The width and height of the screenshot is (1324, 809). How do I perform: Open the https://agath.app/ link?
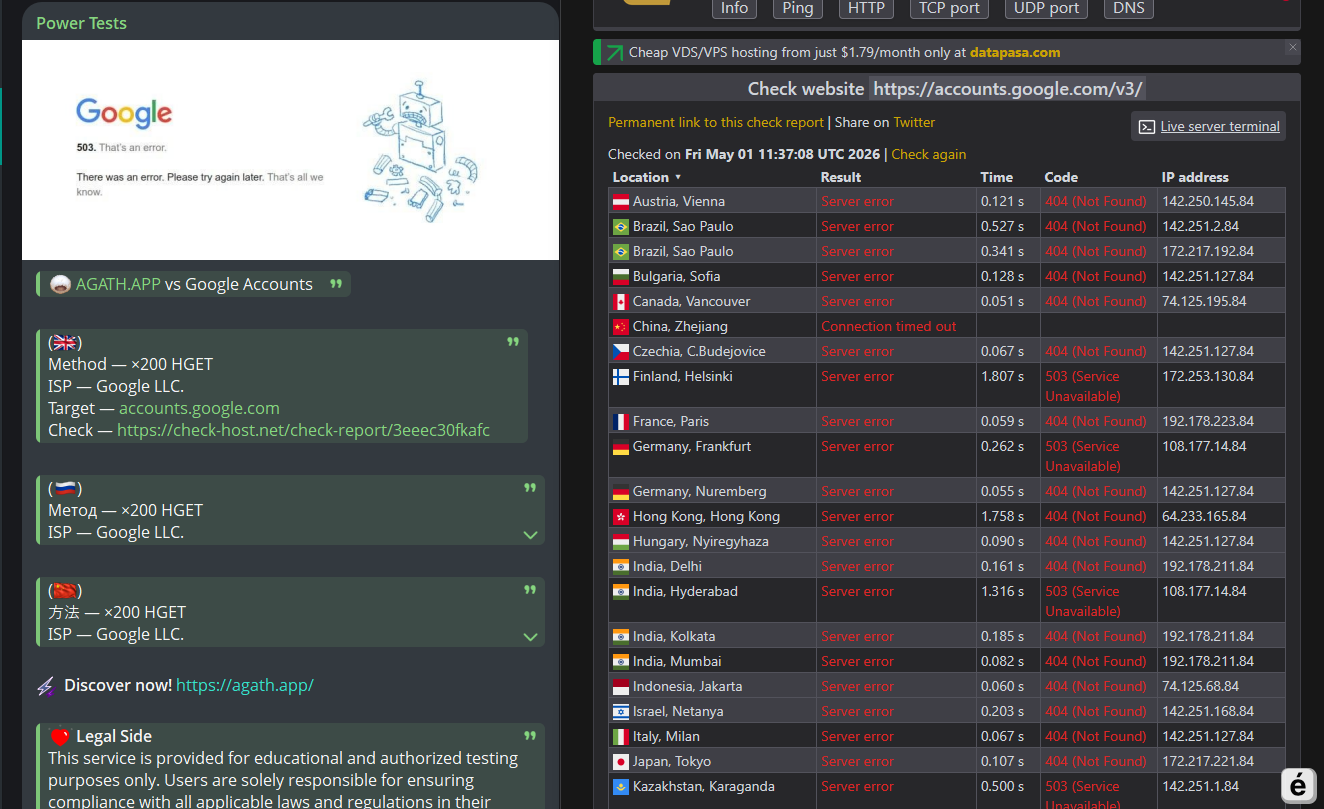245,685
